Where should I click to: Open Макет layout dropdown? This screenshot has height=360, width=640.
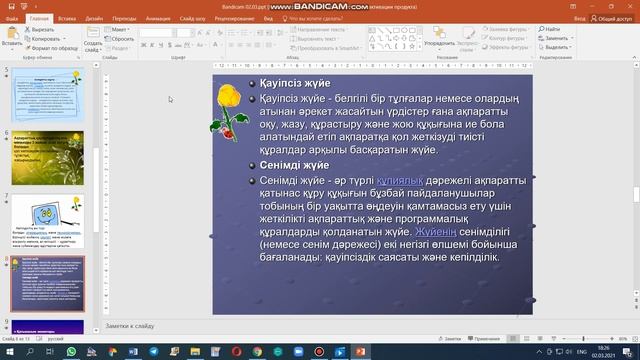pyautogui.click(x=117, y=30)
